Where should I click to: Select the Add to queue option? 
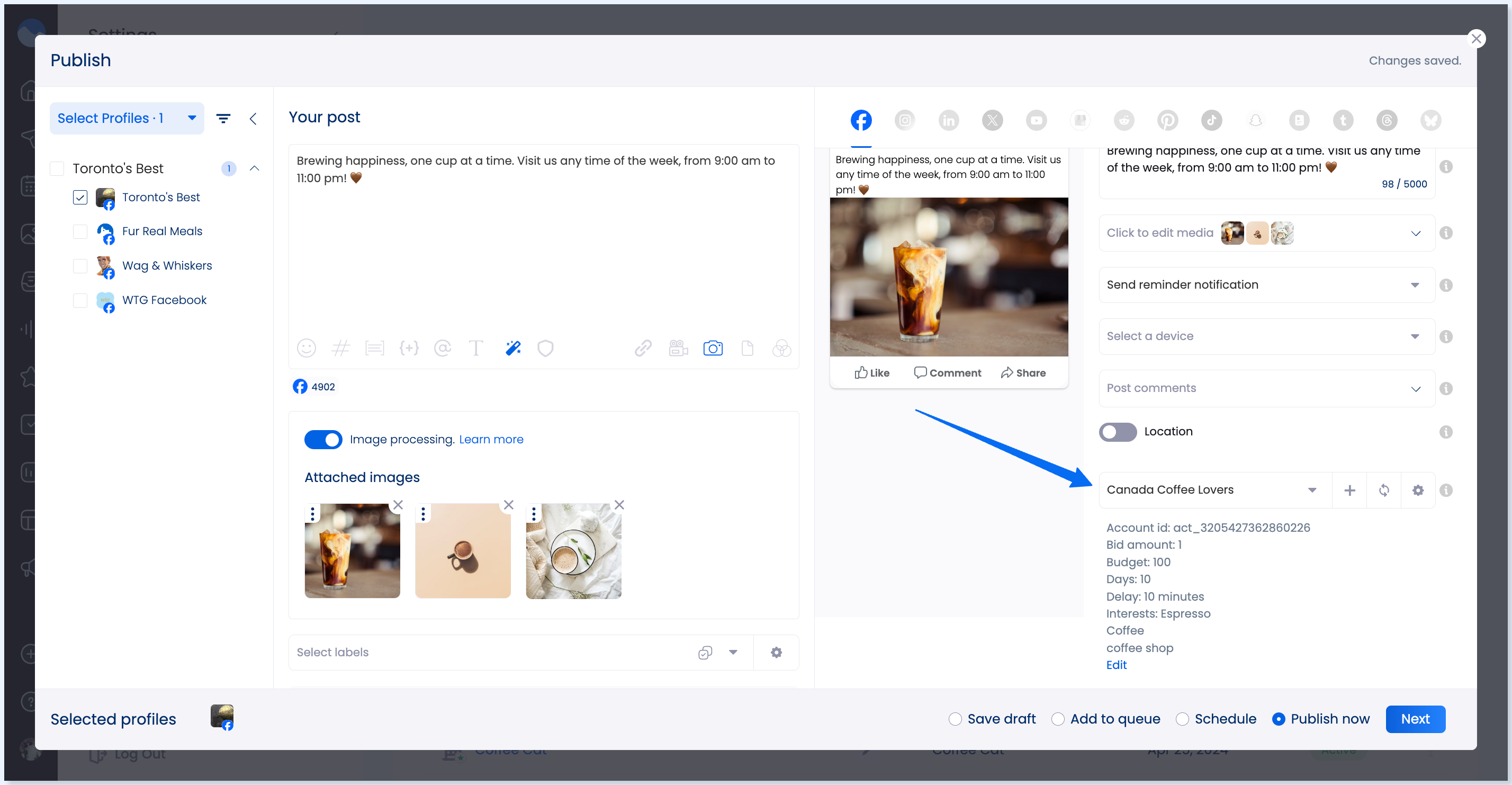(1058, 719)
